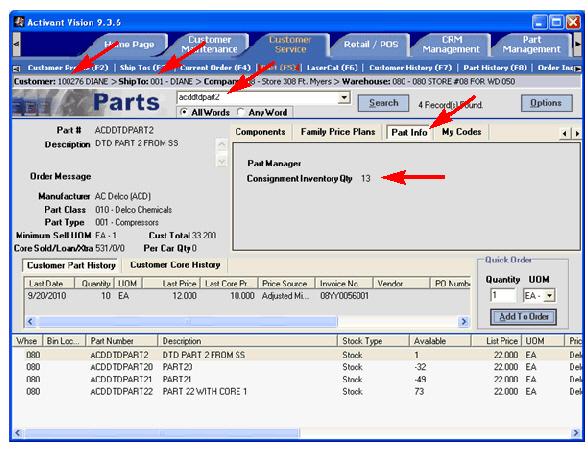Sort by the Part Number column header
Screen dimensions: 588x451
point(122,341)
